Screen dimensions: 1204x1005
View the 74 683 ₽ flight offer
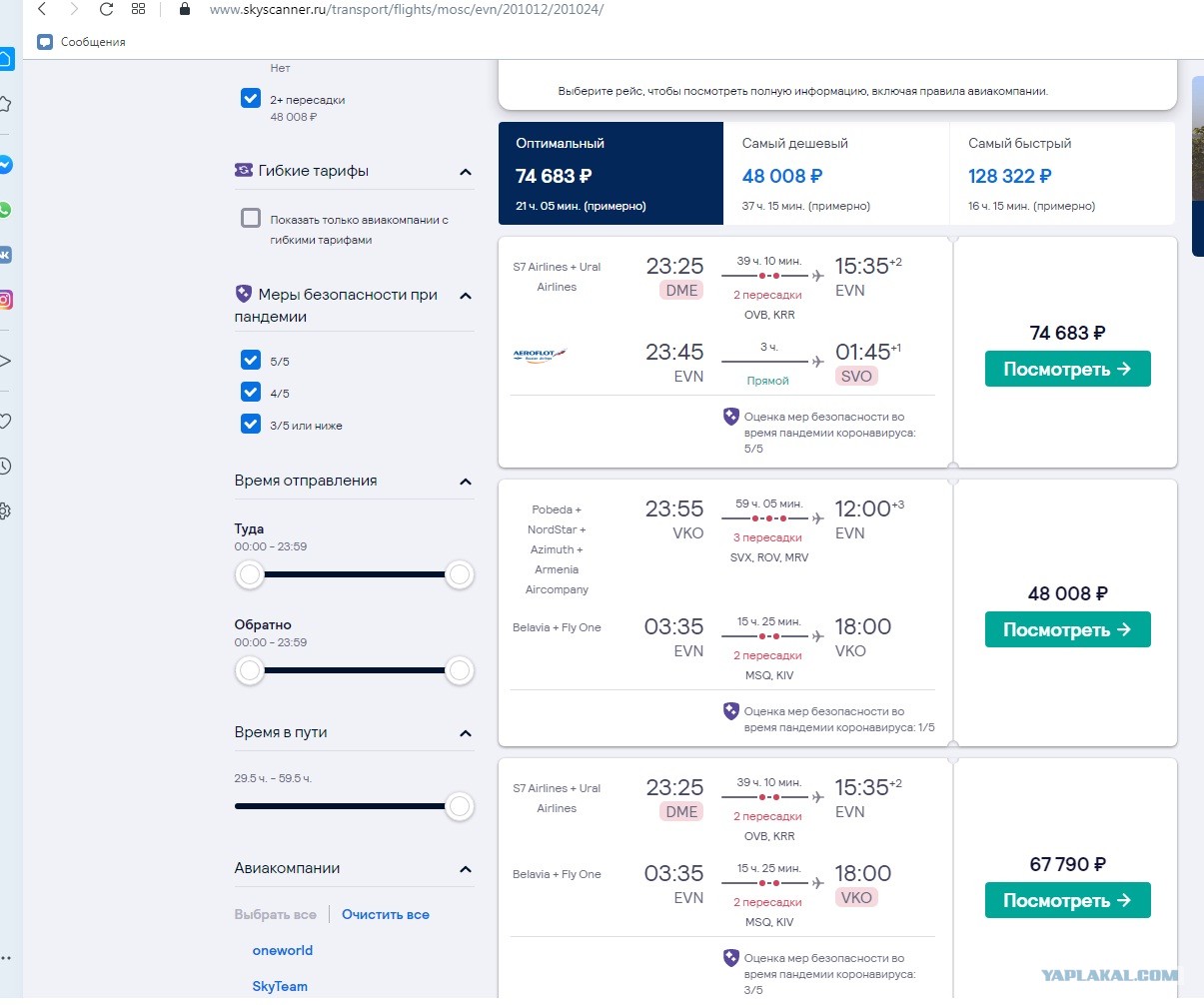tap(1067, 369)
